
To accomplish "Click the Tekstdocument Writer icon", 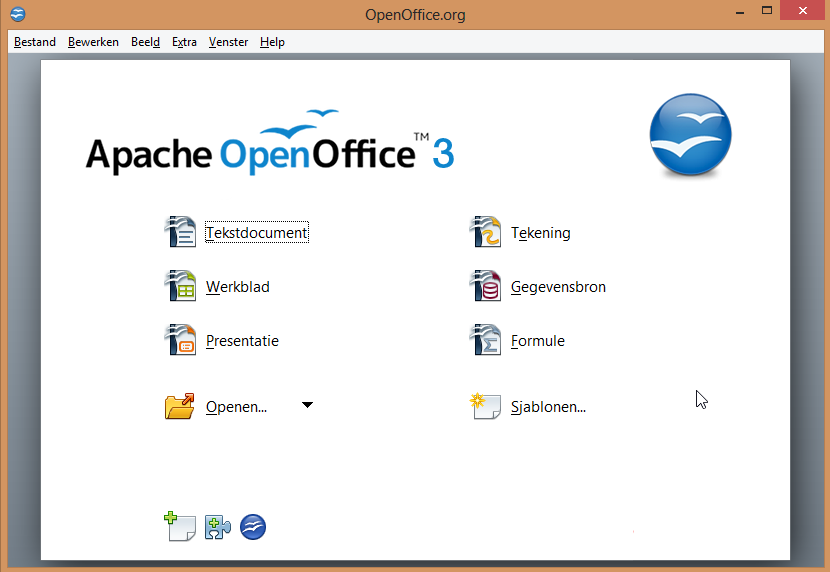I will point(180,232).
